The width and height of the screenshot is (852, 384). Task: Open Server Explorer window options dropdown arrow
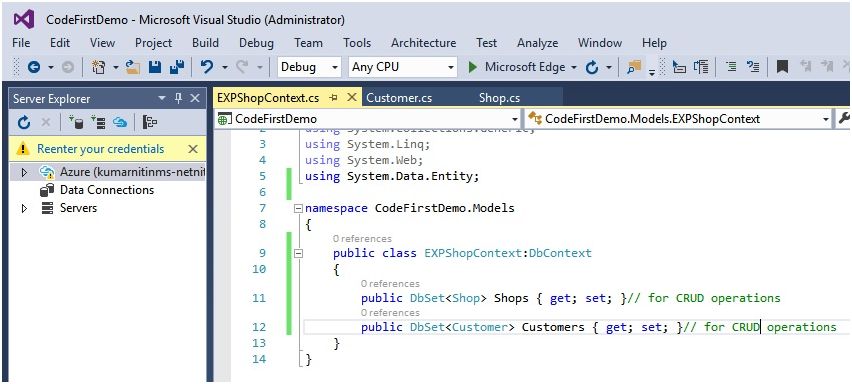pos(162,98)
